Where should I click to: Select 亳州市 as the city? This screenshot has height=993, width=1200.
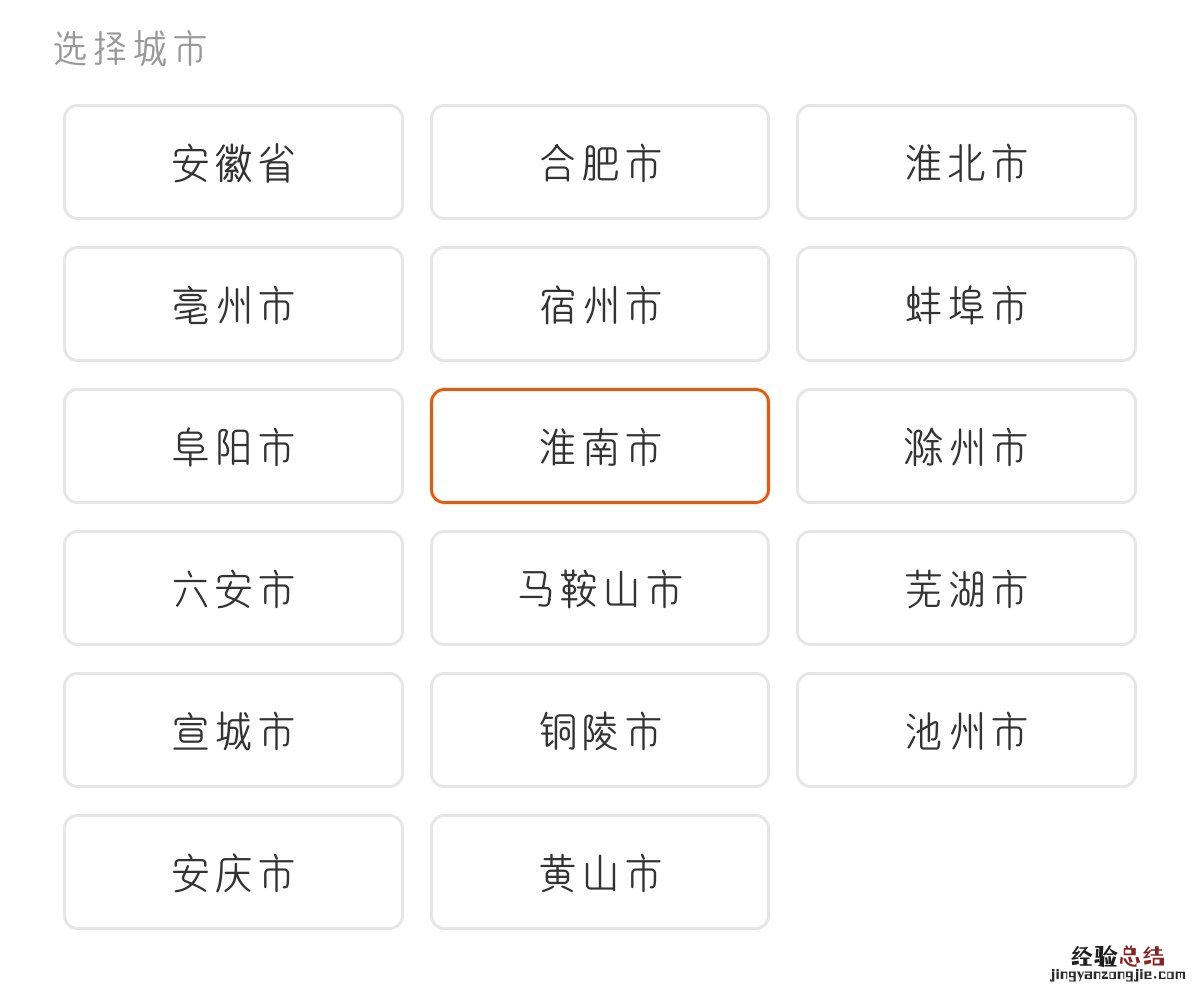tap(233, 304)
